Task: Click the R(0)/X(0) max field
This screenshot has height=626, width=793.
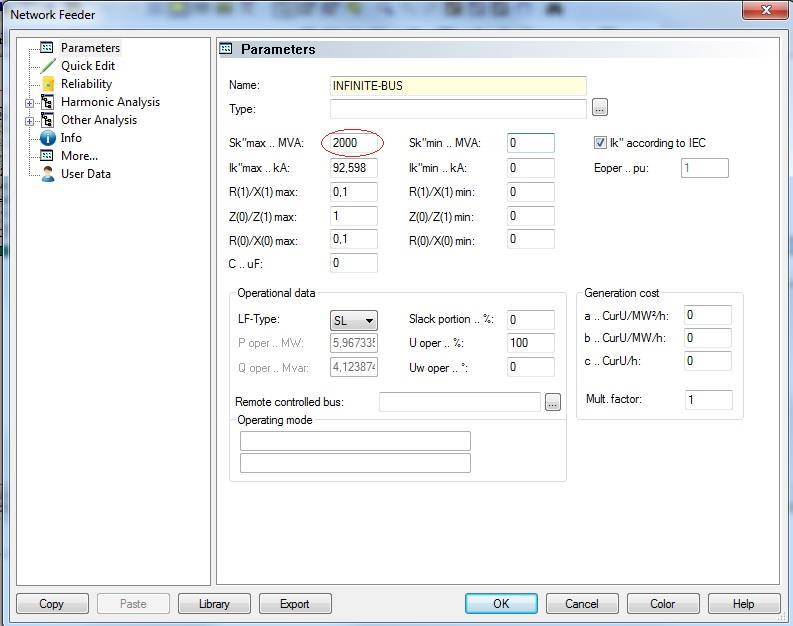Action: [x=354, y=239]
